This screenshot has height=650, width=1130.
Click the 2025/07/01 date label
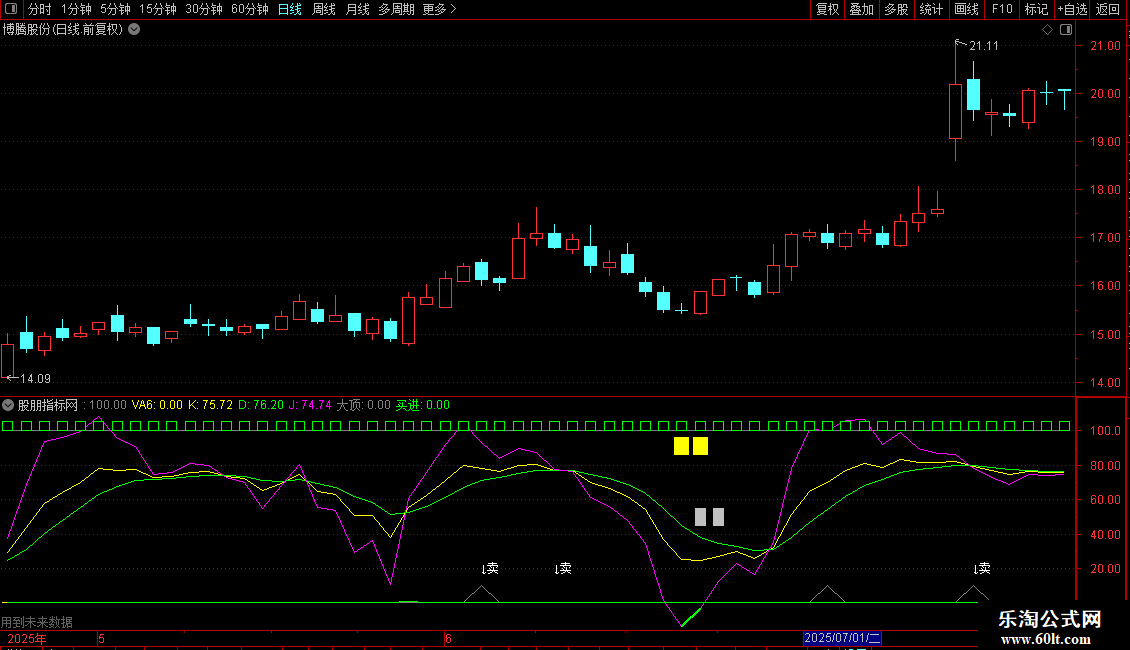click(842, 638)
